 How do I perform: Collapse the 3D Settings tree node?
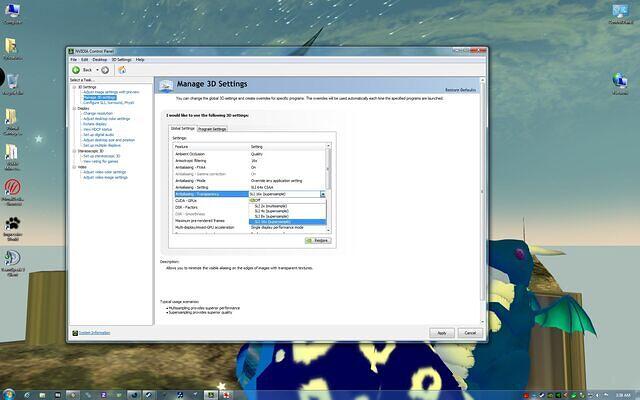[x=73, y=87]
